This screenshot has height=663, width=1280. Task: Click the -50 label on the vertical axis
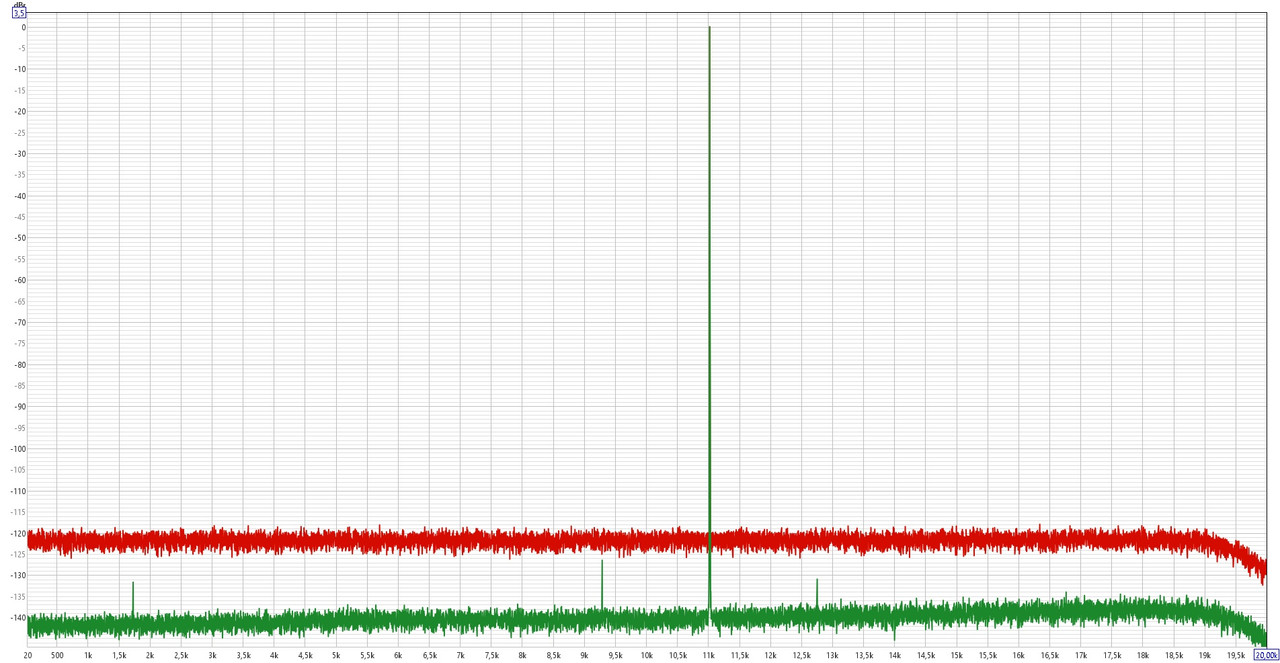click(18, 238)
